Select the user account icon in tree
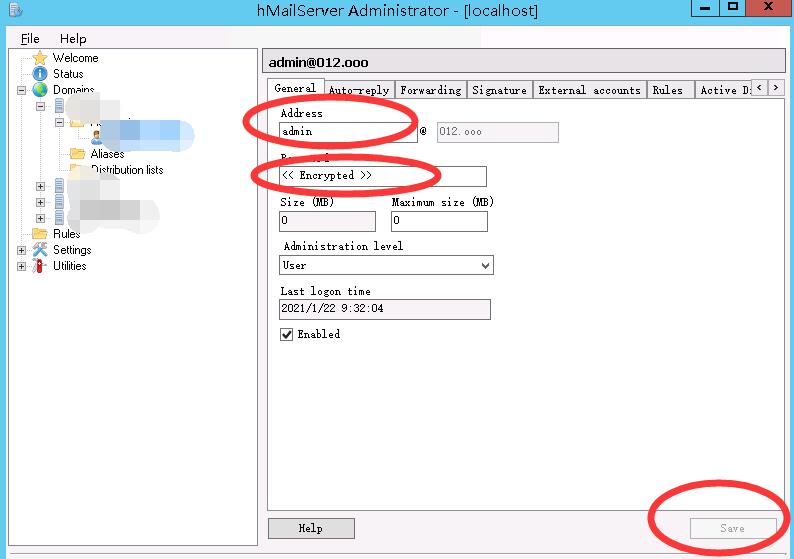 (97, 138)
